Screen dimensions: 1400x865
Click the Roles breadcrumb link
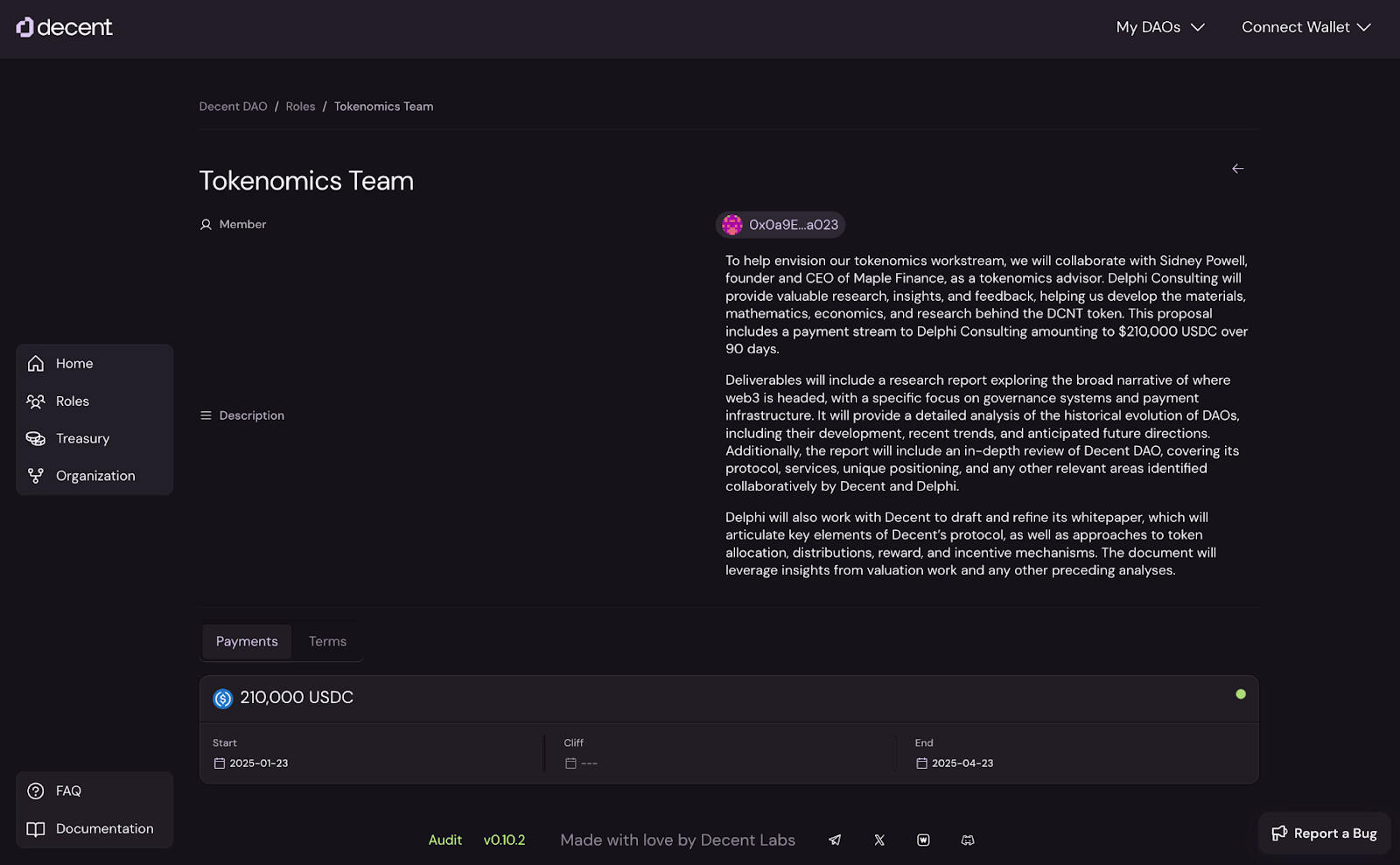tap(300, 107)
